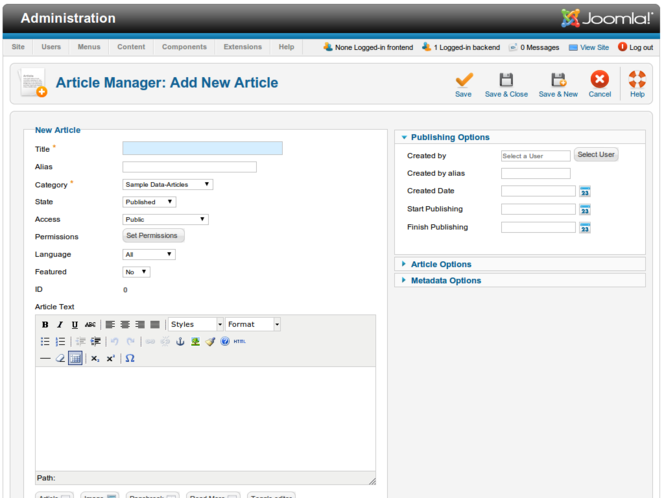
Task: Open calendar picker for Created Date
Action: [x=585, y=191]
